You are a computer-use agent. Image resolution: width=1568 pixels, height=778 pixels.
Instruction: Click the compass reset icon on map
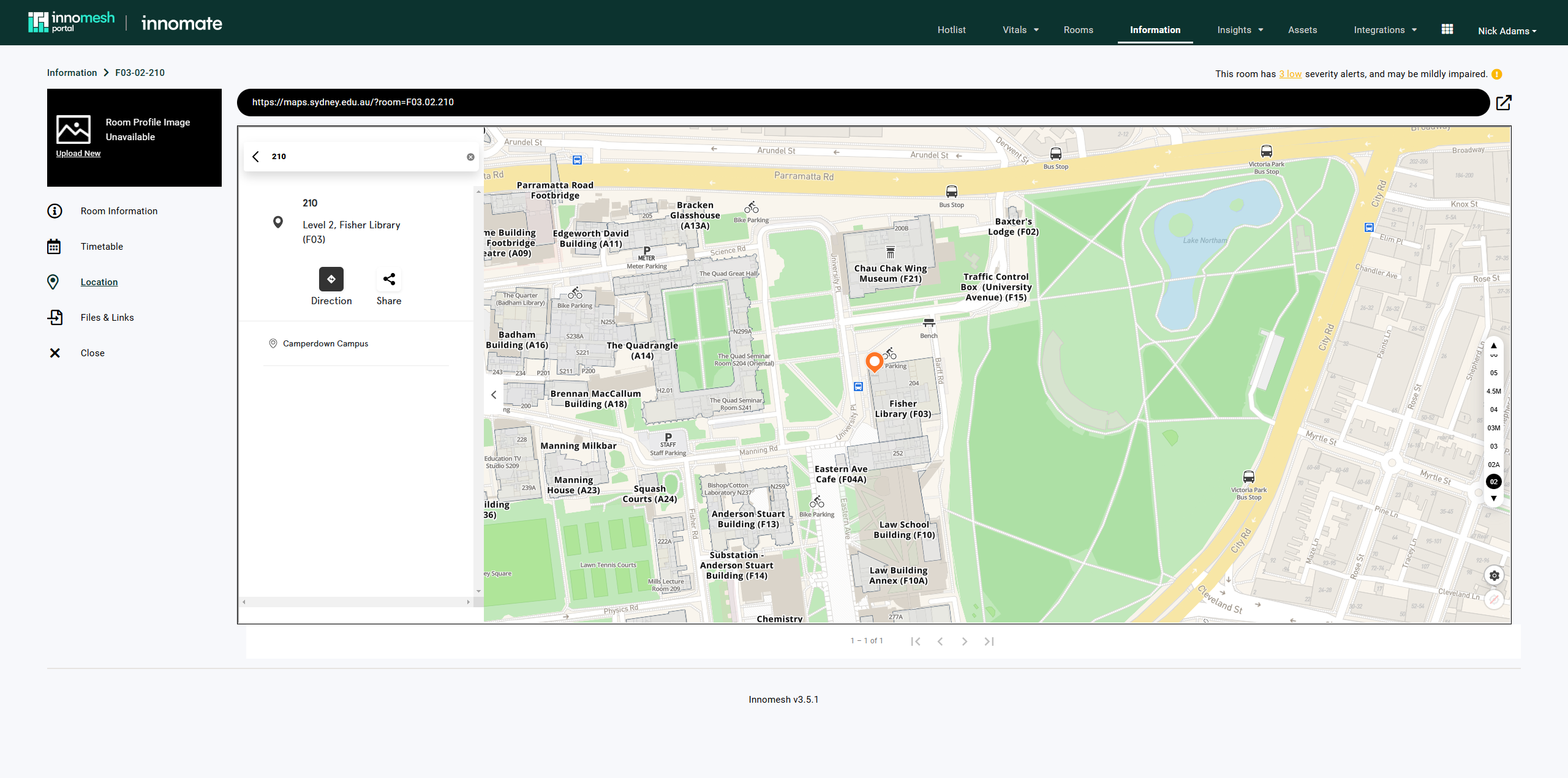(x=1494, y=600)
